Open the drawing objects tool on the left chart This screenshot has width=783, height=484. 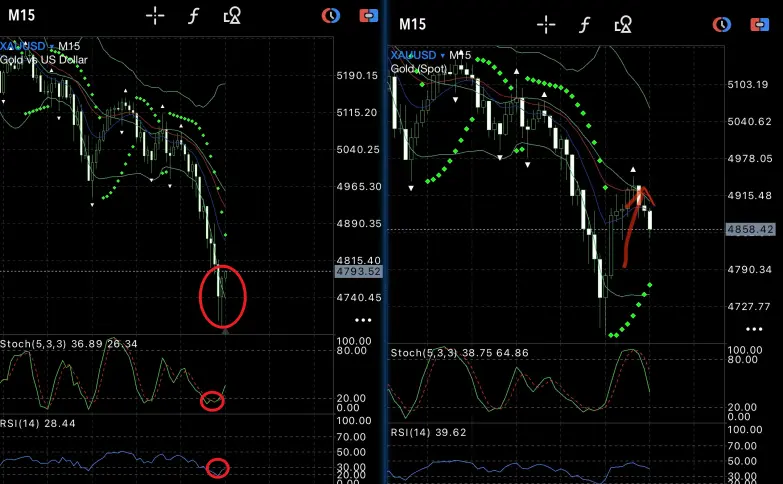[x=232, y=15]
